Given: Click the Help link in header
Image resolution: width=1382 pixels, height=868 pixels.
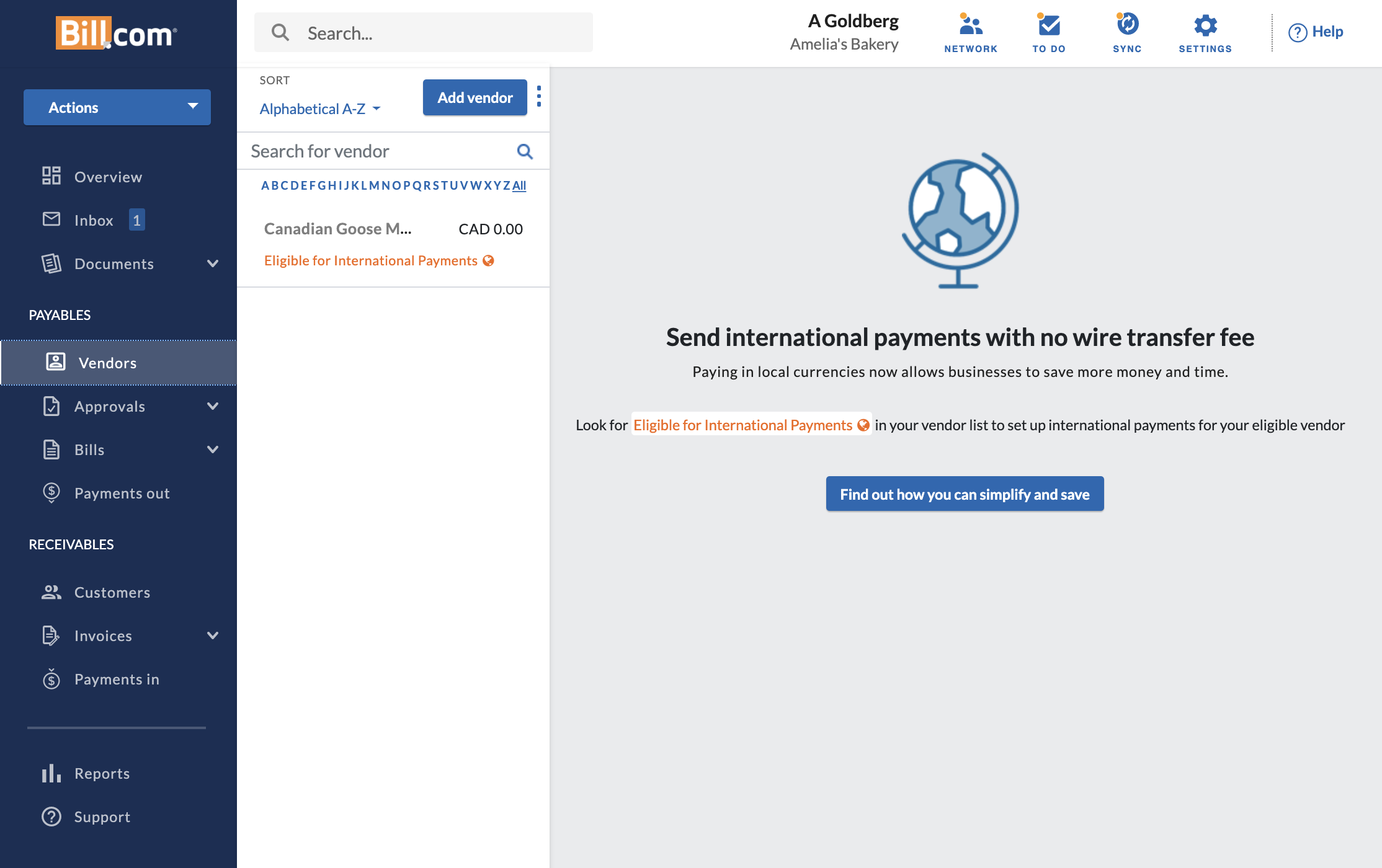Looking at the screenshot, I should point(1327,32).
